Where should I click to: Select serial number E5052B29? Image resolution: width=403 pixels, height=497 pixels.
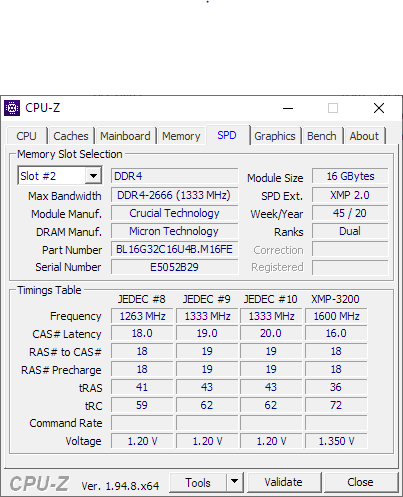(x=175, y=267)
